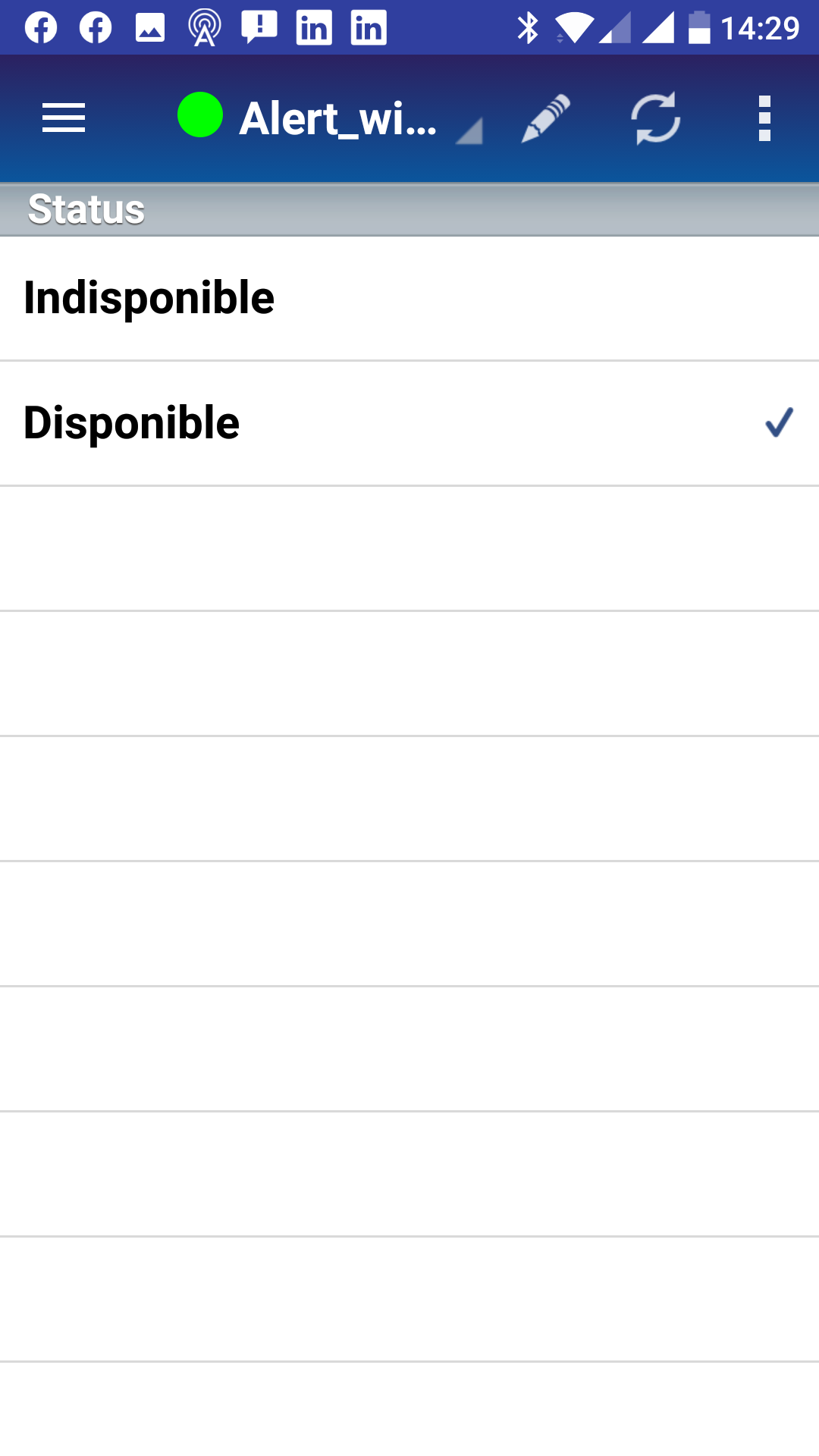
Task: Open the hamburger navigation menu
Action: (x=64, y=118)
